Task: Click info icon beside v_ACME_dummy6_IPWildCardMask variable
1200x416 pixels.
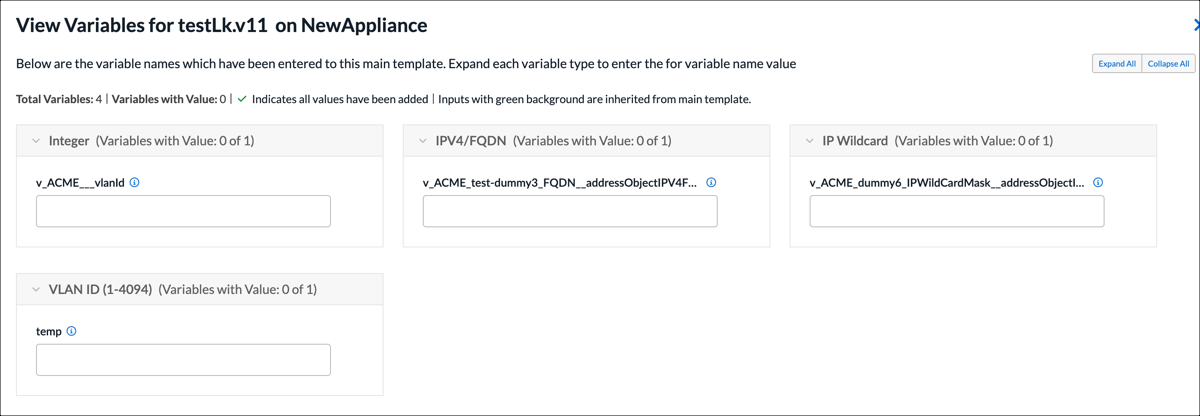Action: (x=1098, y=183)
